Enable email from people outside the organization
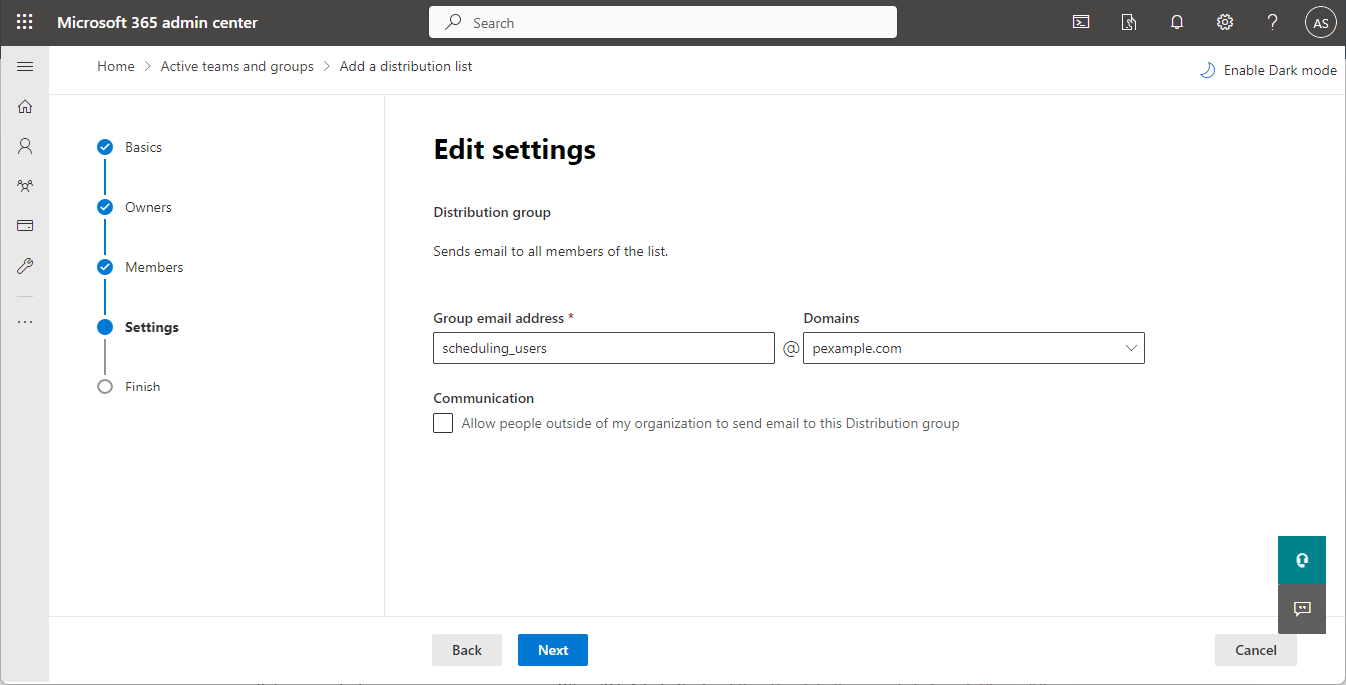 (x=443, y=423)
